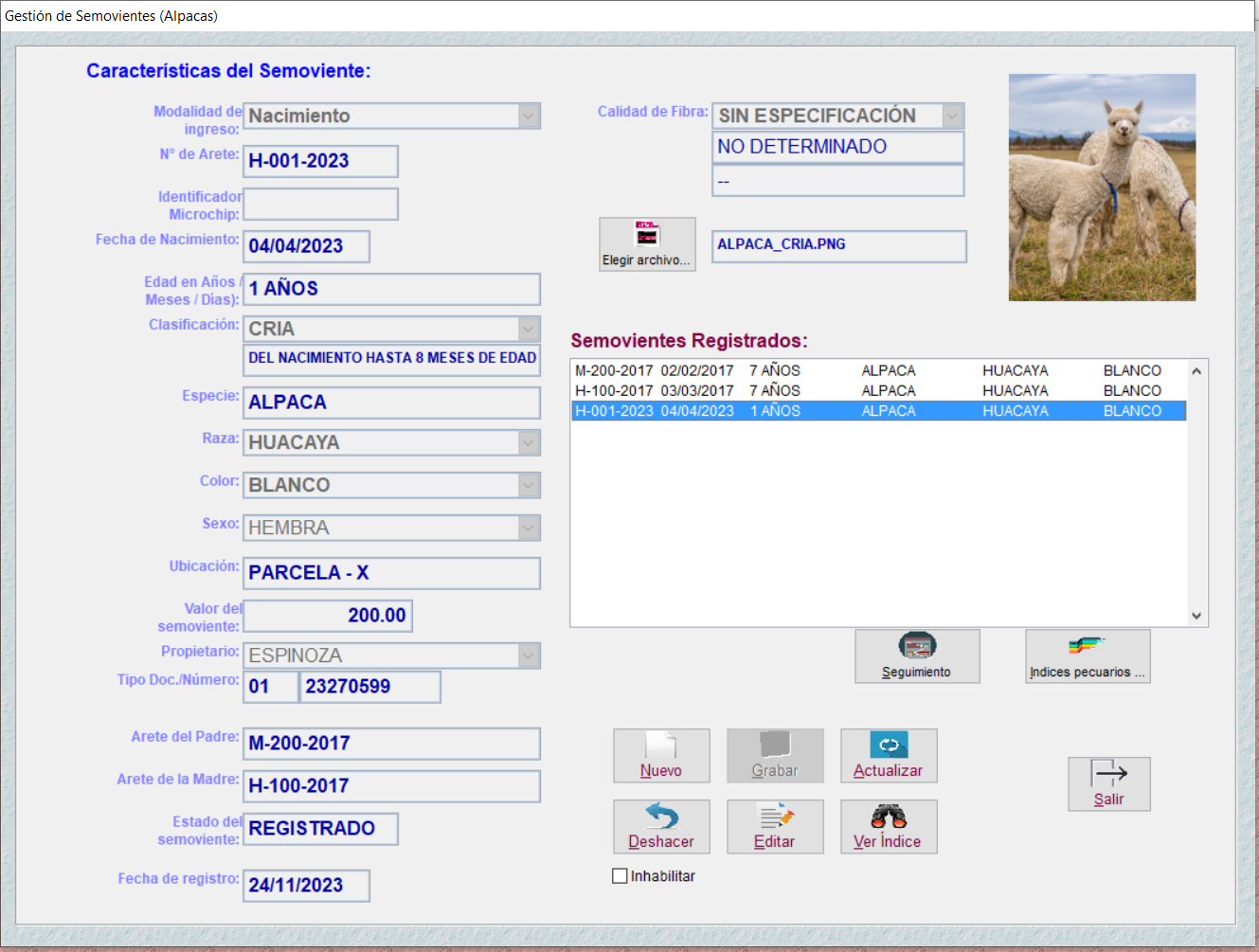Click the Fecha de Nacimiento field
1259x952 pixels.
click(x=306, y=246)
